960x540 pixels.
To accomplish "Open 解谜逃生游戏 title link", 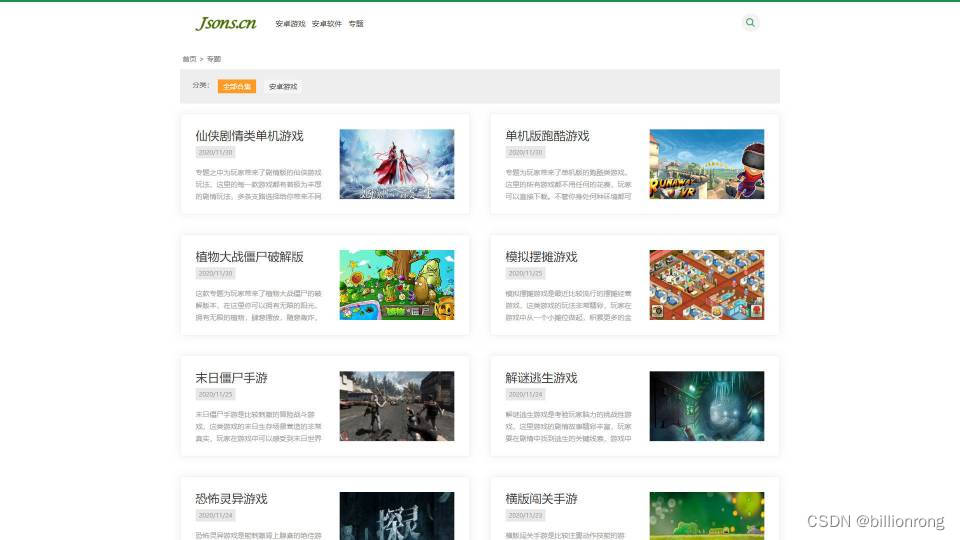I will 541,378.
